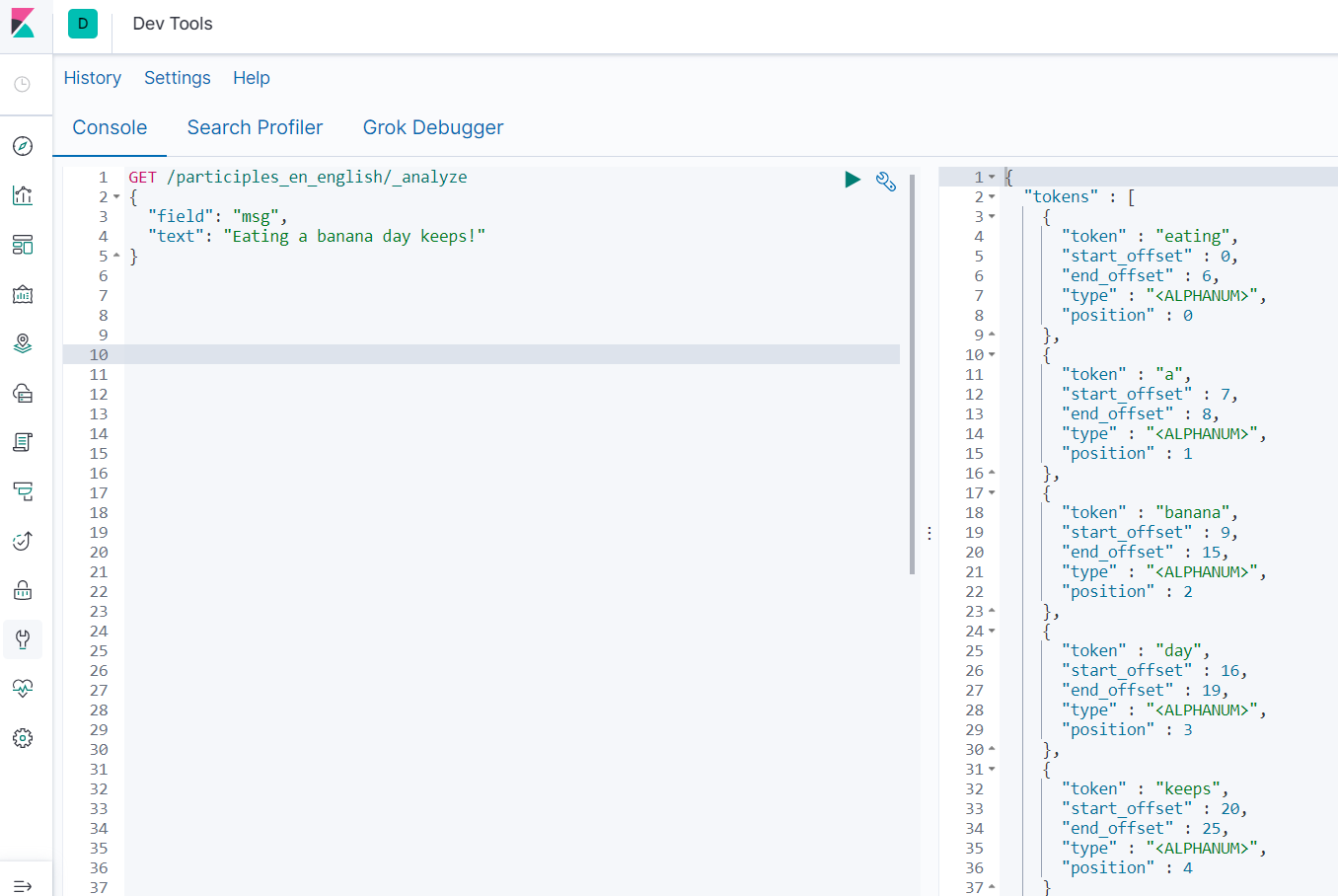Open the History link
This screenshot has width=1338, height=896.
pos(93,78)
